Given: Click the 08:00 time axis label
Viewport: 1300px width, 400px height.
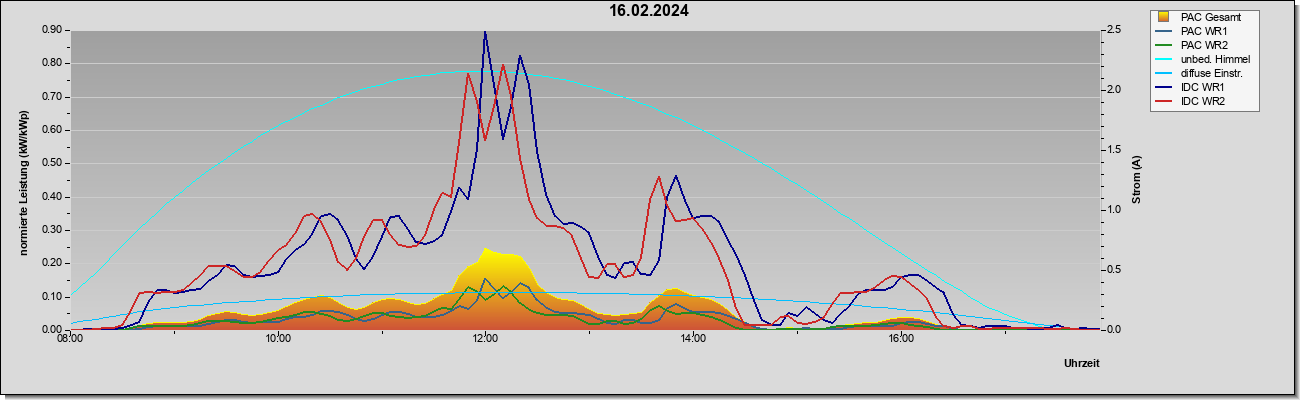Looking at the screenshot, I should tap(70, 339).
